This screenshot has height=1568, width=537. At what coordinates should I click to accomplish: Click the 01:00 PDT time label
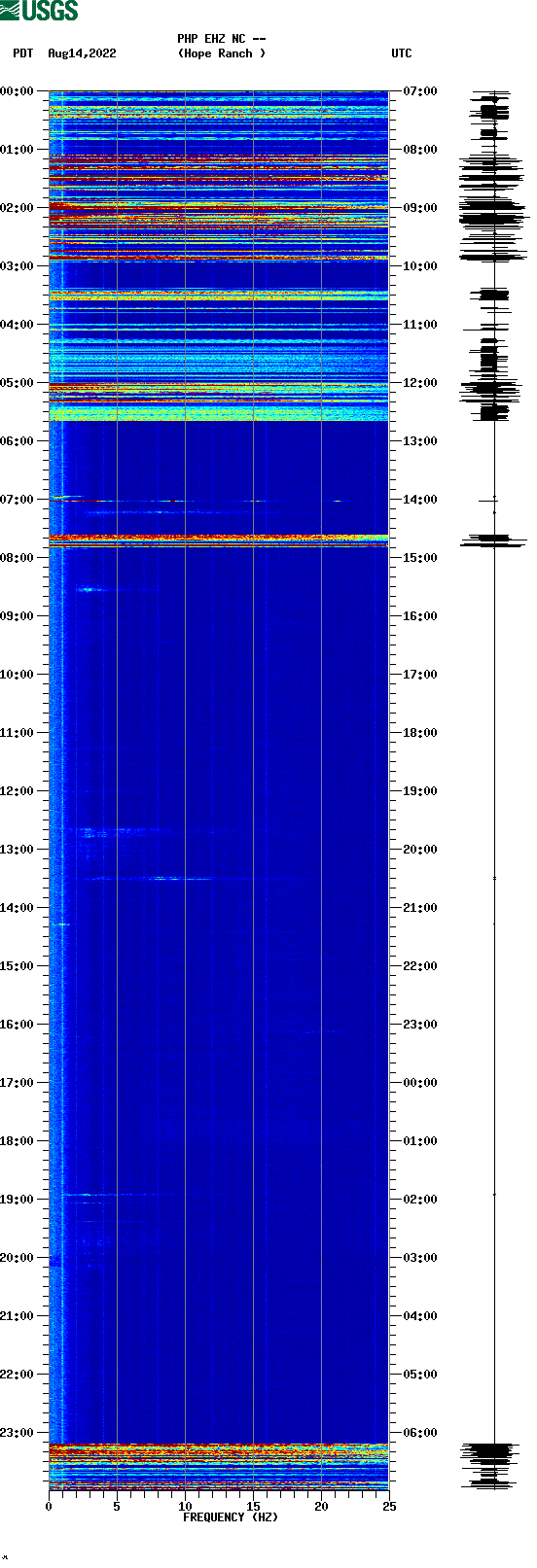[x=17, y=150]
